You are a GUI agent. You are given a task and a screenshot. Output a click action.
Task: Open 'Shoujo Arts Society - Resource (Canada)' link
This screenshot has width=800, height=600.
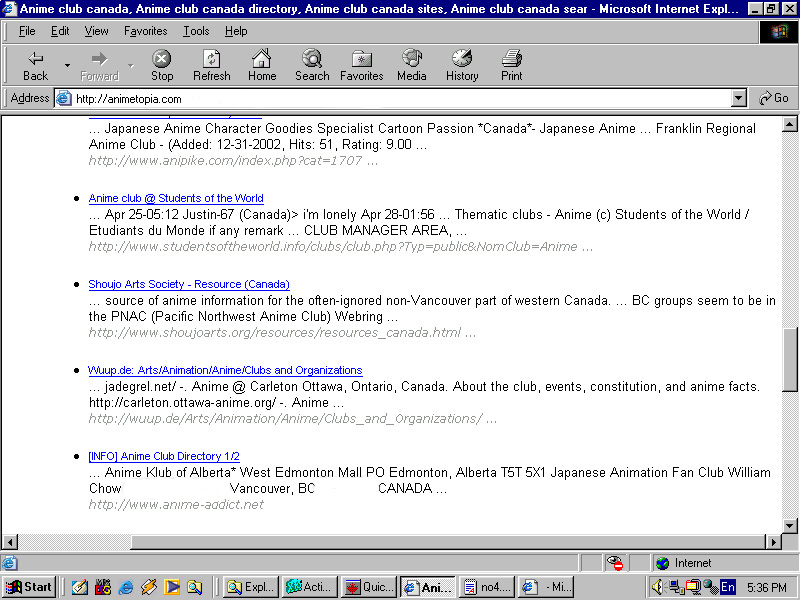pyautogui.click(x=189, y=284)
